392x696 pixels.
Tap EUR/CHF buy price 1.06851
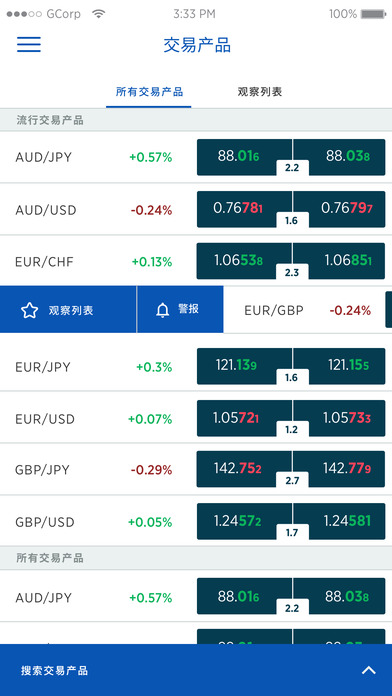[x=339, y=261]
